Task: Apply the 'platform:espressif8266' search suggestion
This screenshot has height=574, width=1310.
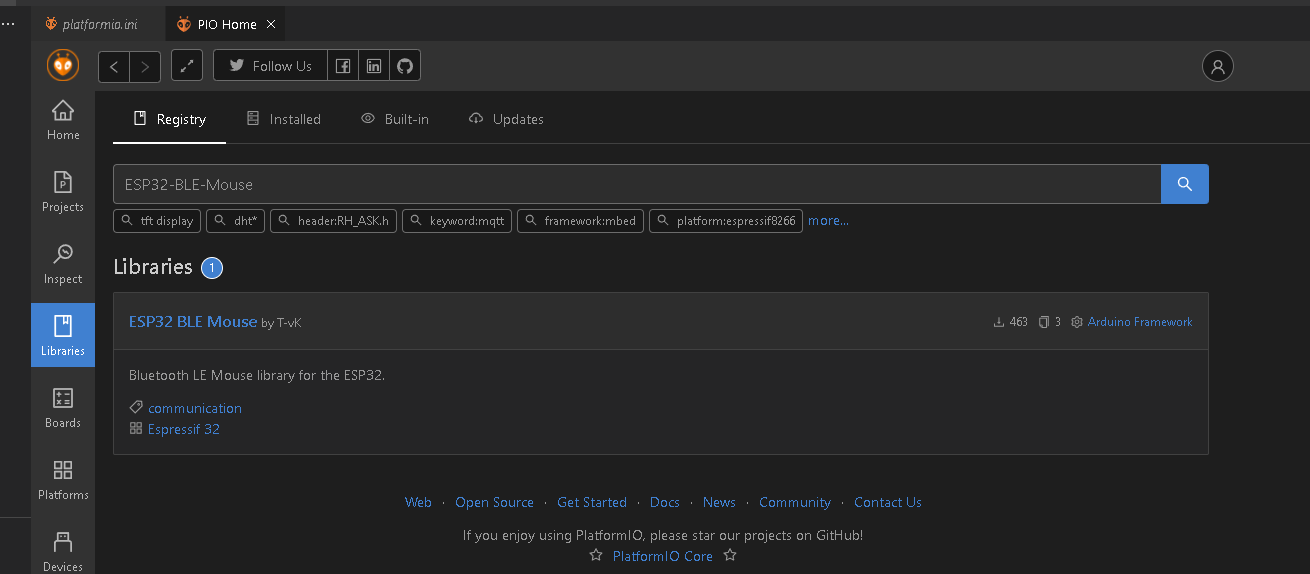Action: coord(726,221)
